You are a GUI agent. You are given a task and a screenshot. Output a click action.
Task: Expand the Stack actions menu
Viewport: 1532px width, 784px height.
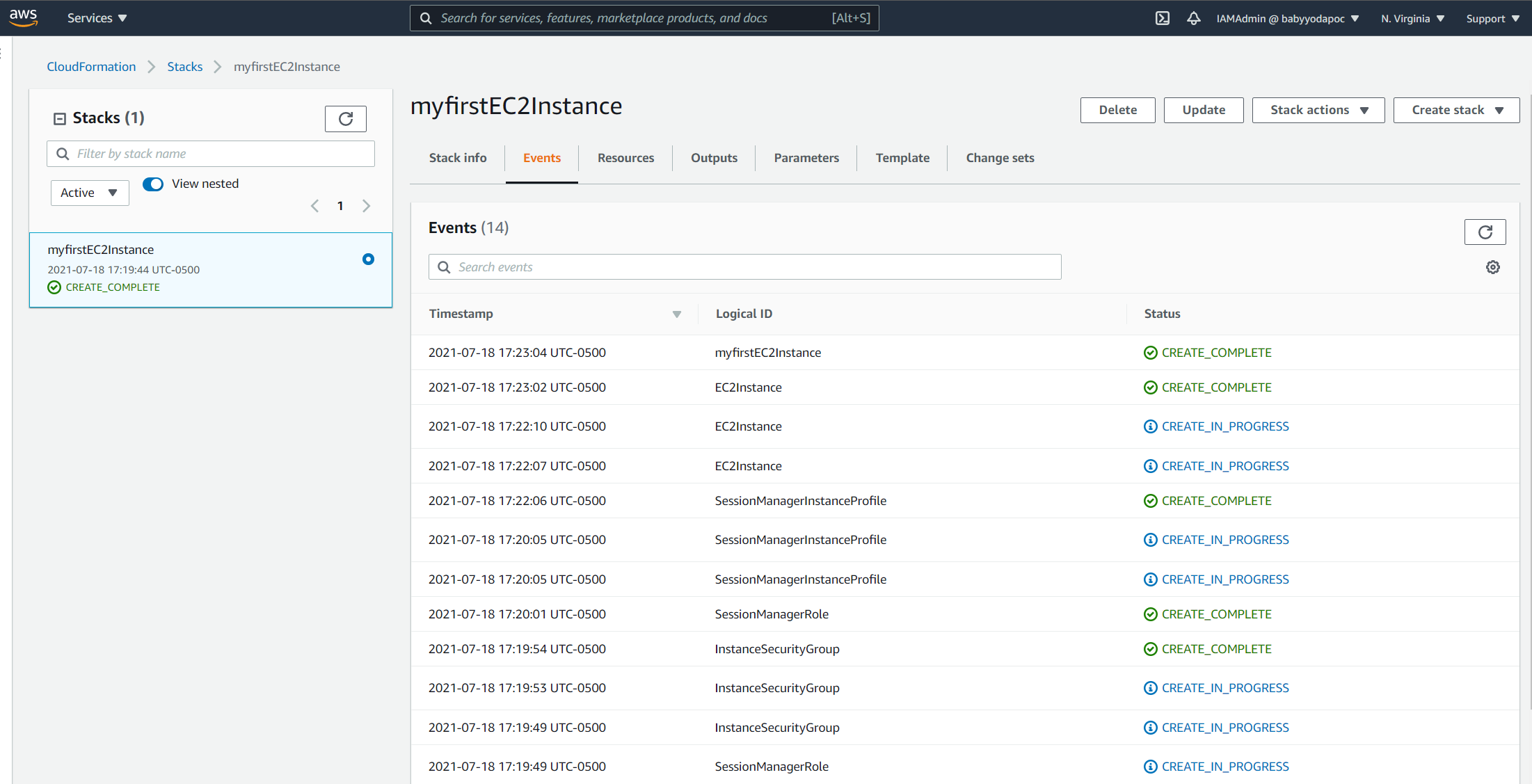[x=1318, y=110]
